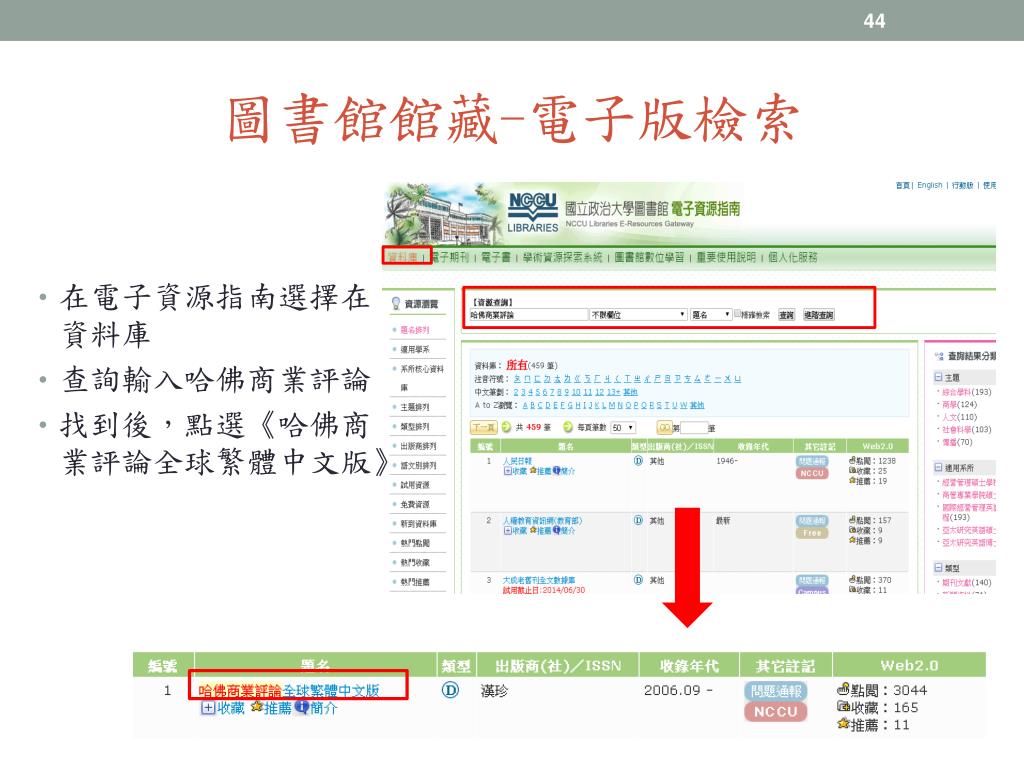Toggle the 精確檢索 checkbox
Image resolution: width=1024 pixels, height=768 pixels.
tap(737, 313)
